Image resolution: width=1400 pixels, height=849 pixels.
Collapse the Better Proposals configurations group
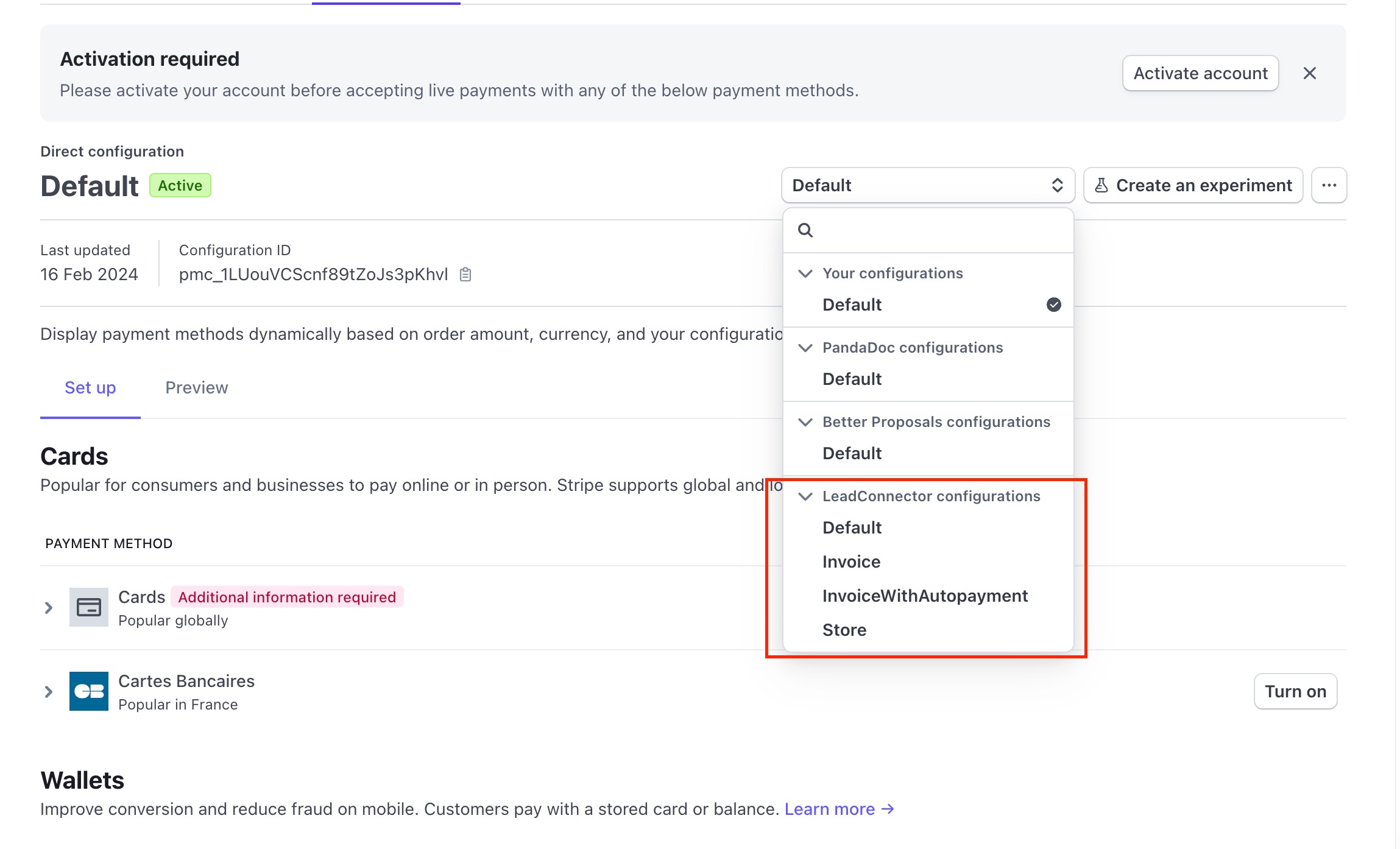pos(805,422)
